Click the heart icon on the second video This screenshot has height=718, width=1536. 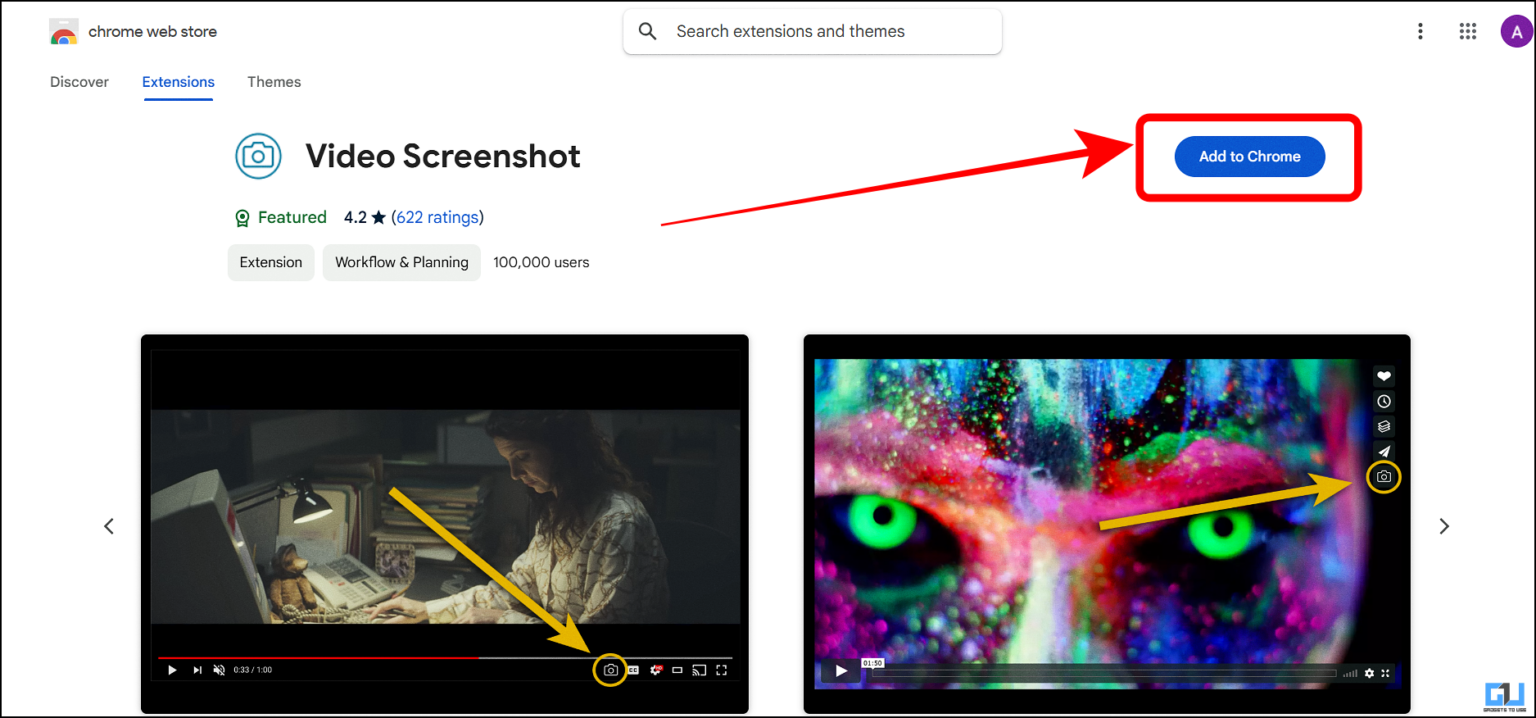click(1383, 376)
